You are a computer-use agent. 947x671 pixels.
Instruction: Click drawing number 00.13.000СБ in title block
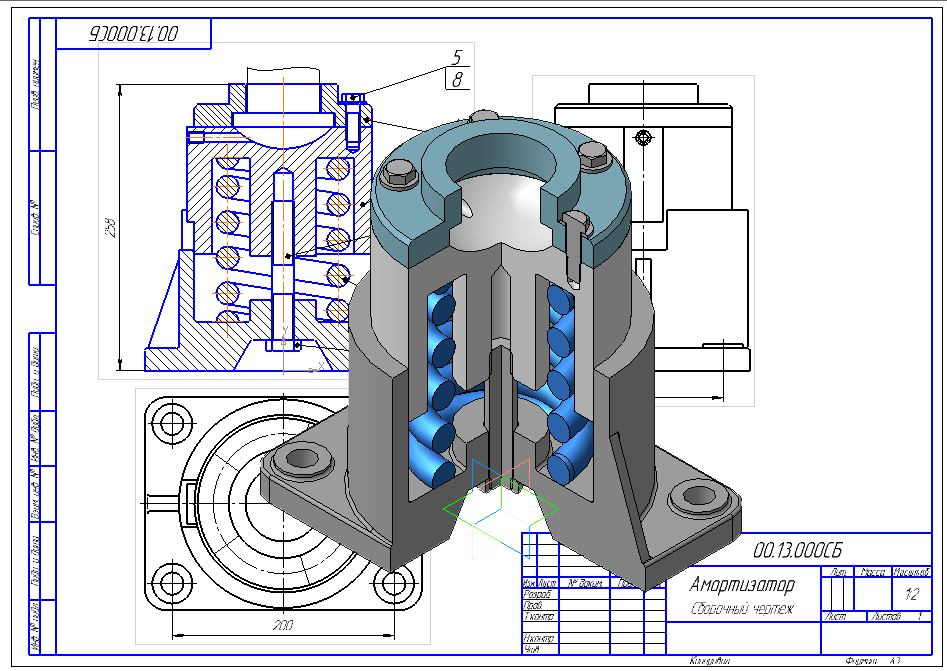coord(798,550)
